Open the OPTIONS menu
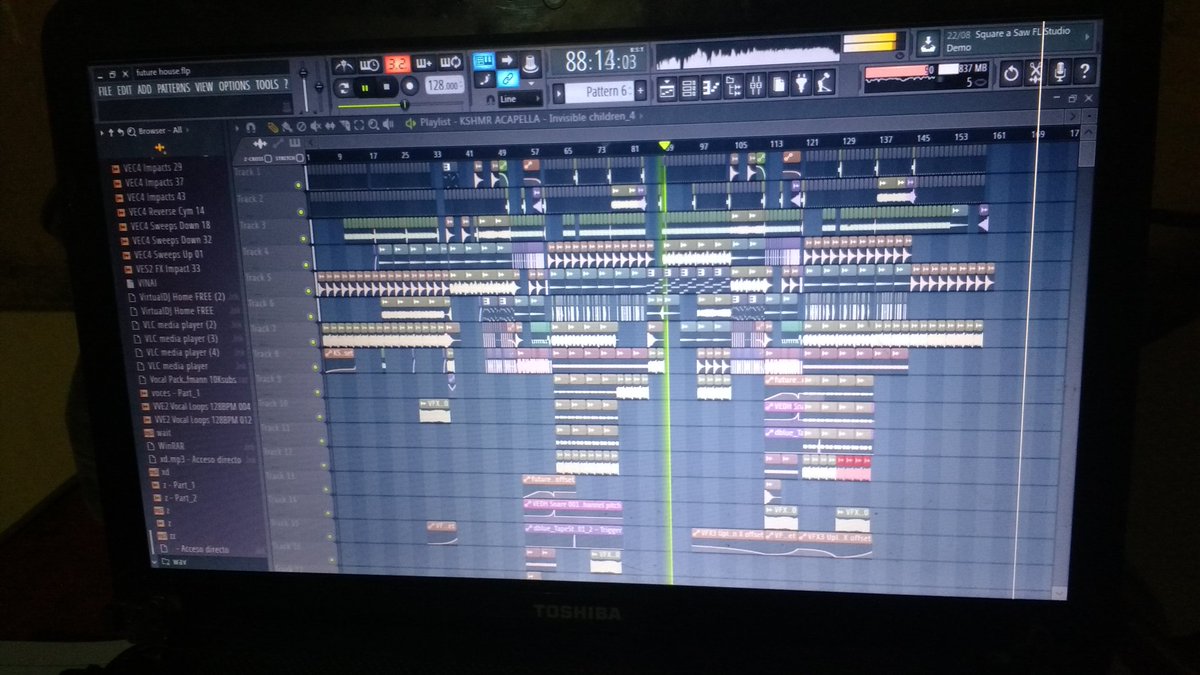The width and height of the screenshot is (1200, 675). [234, 86]
